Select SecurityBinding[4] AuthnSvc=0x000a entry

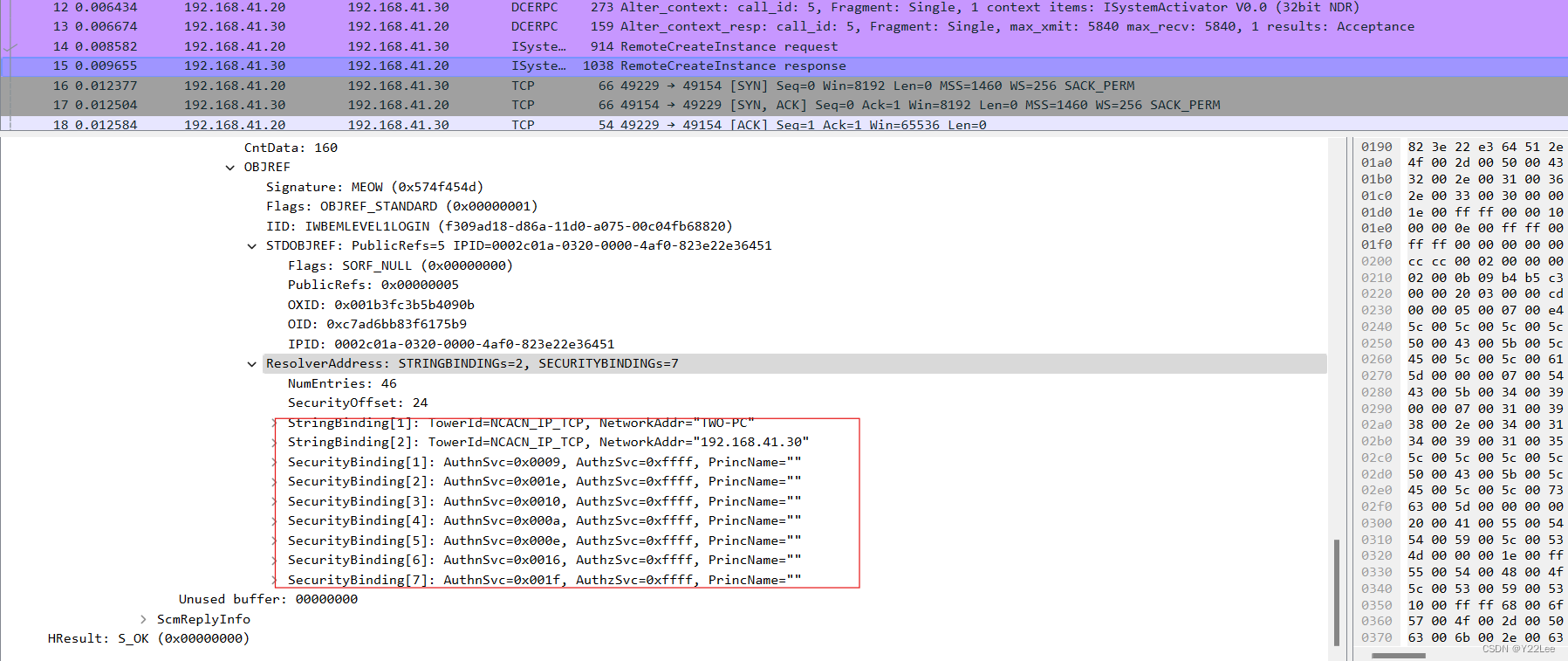(x=544, y=521)
